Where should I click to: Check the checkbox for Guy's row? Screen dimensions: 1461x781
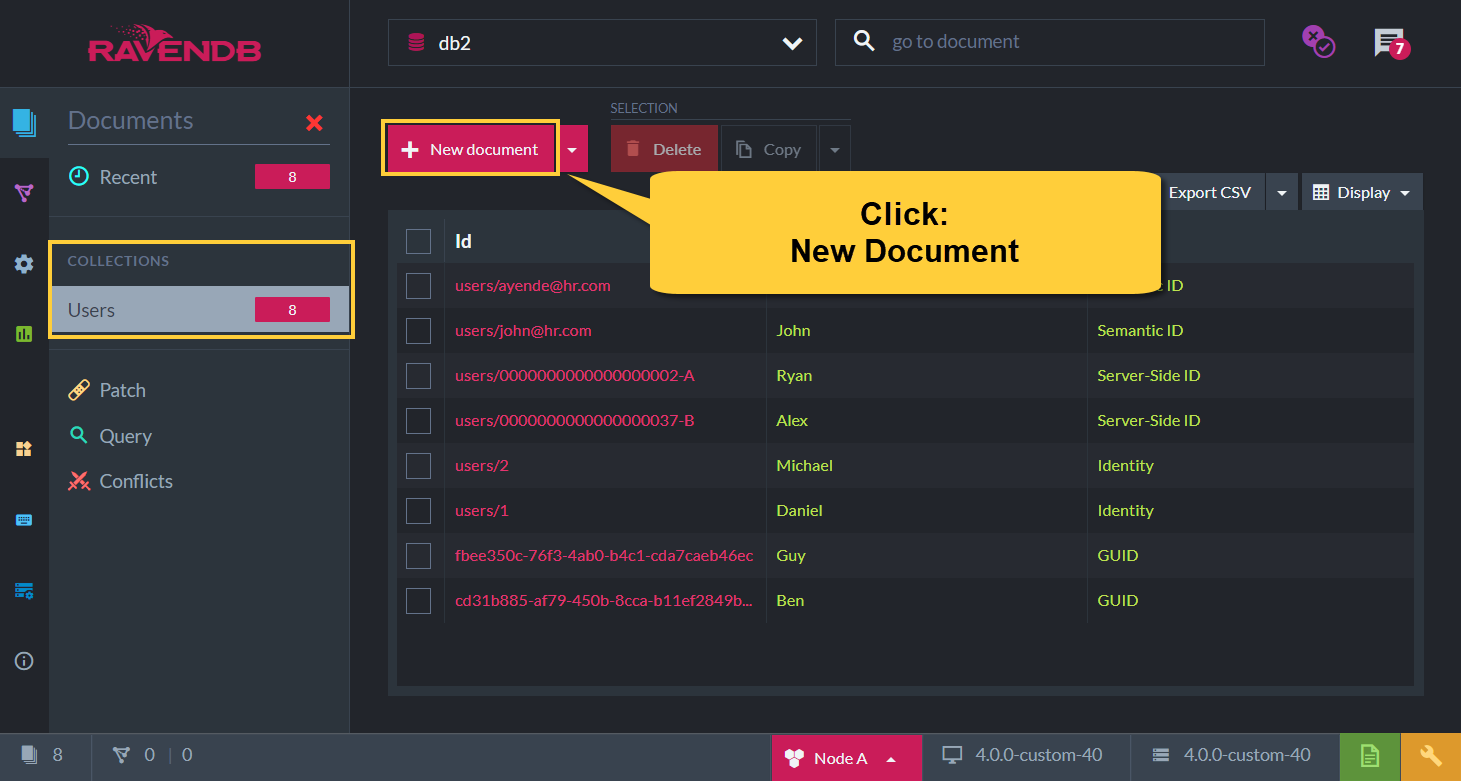click(x=418, y=556)
